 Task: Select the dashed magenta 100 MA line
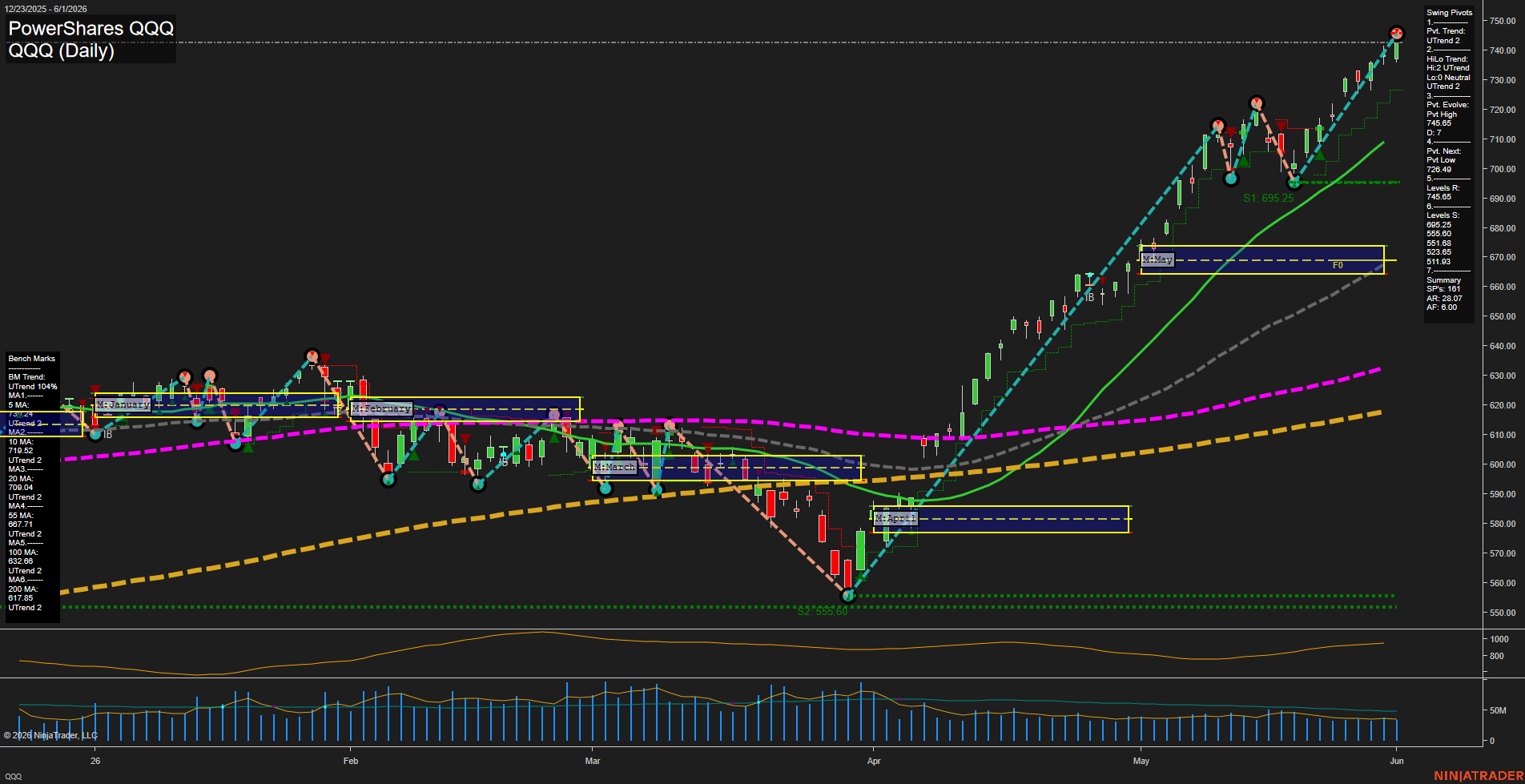[x=721, y=421]
